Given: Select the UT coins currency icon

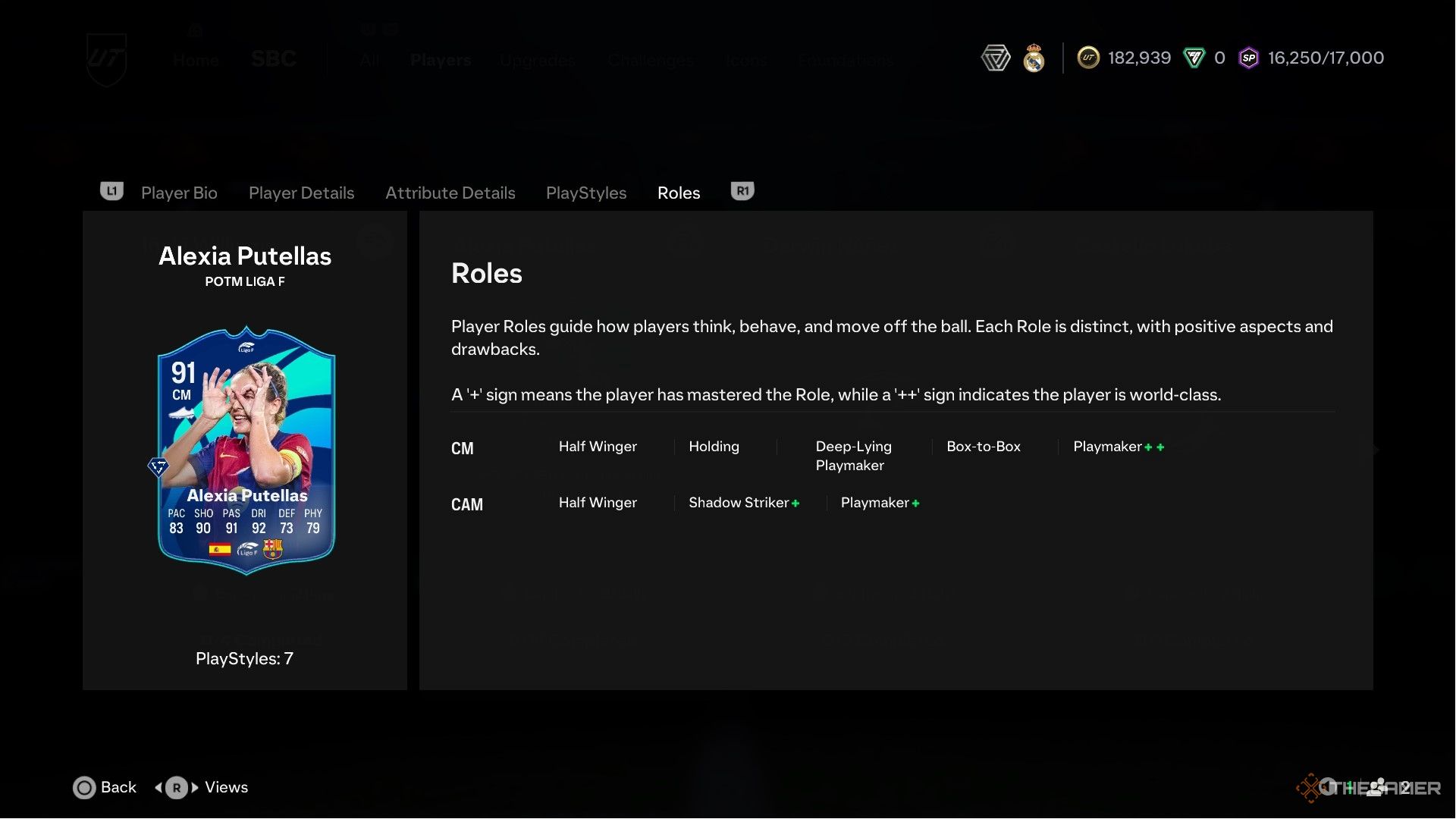Looking at the screenshot, I should click(x=1088, y=57).
